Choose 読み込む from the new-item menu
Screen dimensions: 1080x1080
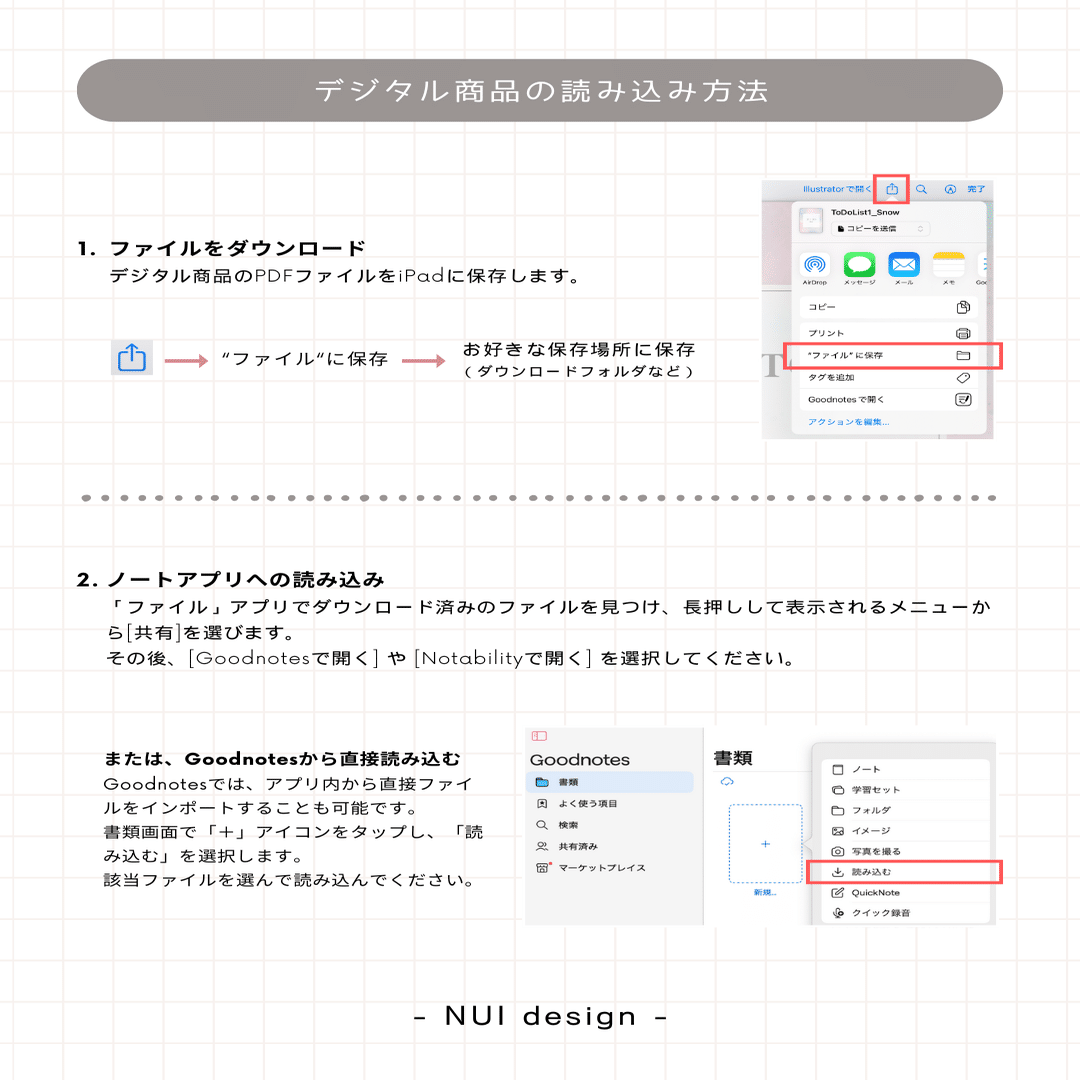(x=906, y=872)
